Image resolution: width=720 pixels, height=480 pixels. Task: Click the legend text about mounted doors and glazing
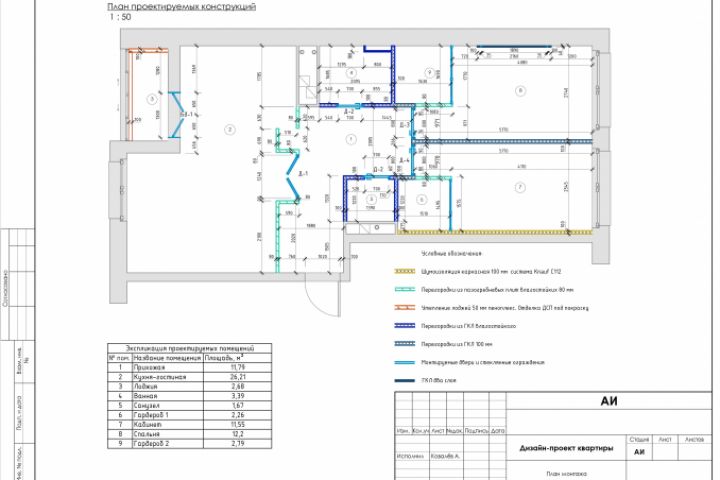(483, 362)
